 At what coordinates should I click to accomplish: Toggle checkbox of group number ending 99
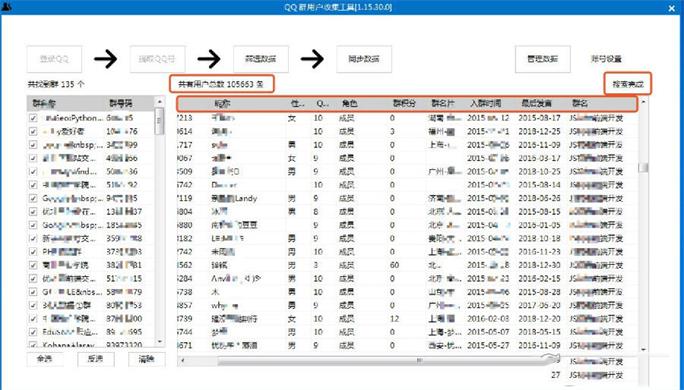(x=33, y=145)
